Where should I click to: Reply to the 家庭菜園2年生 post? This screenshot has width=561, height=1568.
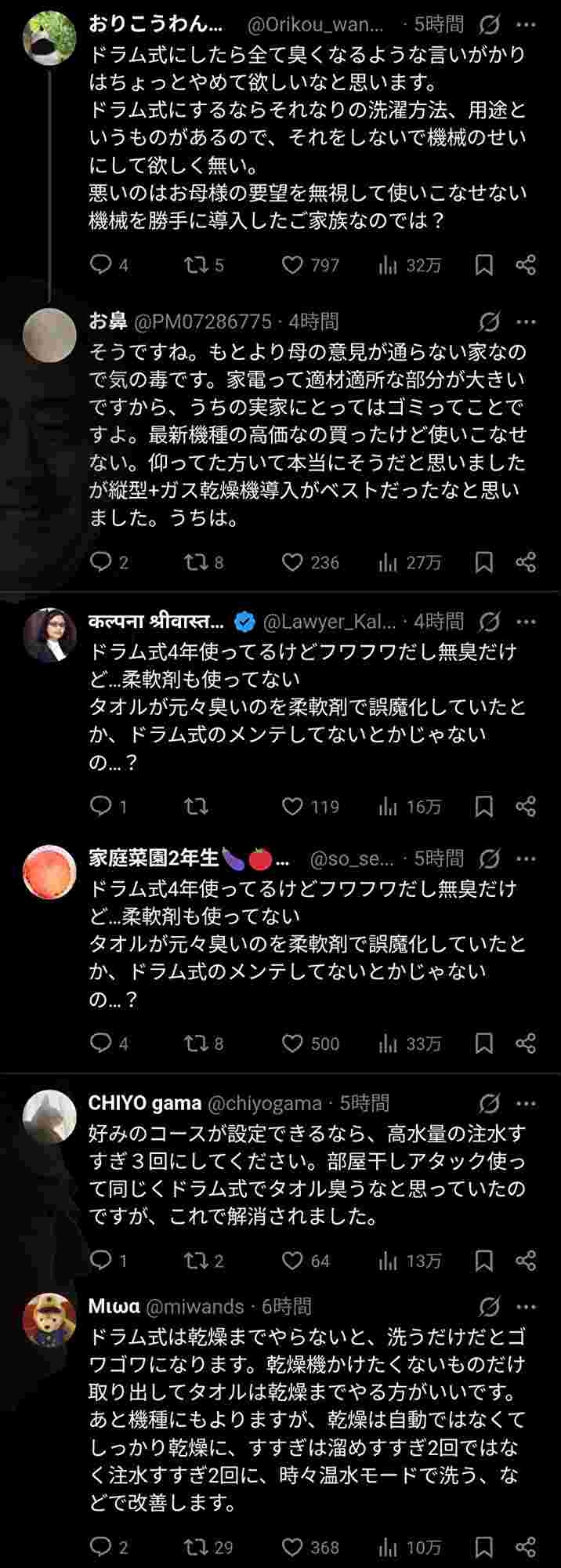(102, 1044)
